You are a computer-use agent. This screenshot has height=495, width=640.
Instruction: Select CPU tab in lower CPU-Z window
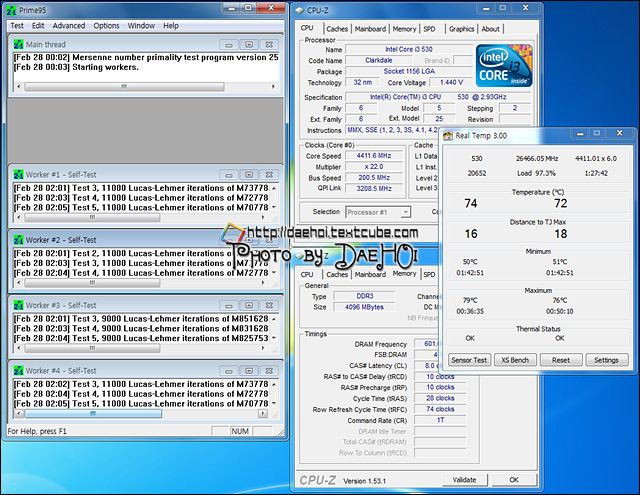tap(307, 275)
